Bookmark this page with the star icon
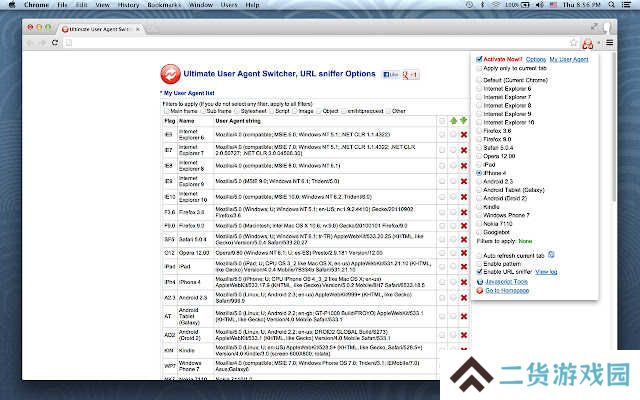 click(x=573, y=42)
